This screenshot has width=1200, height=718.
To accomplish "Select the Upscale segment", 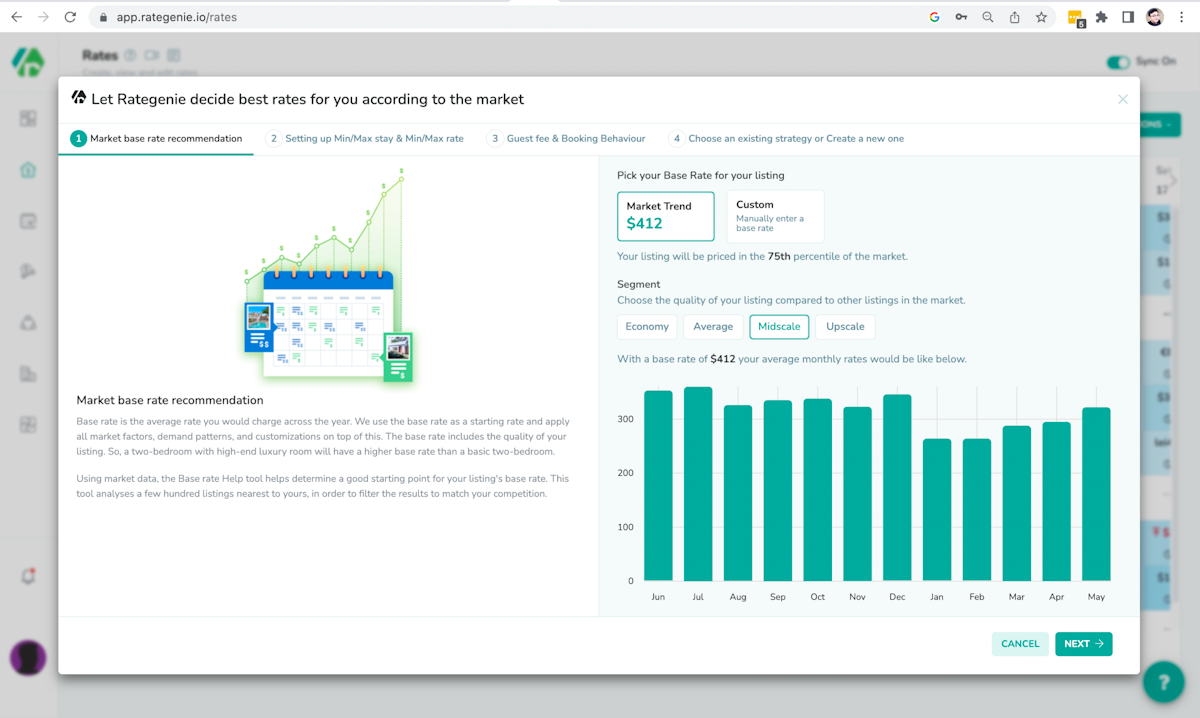I will coord(845,327).
